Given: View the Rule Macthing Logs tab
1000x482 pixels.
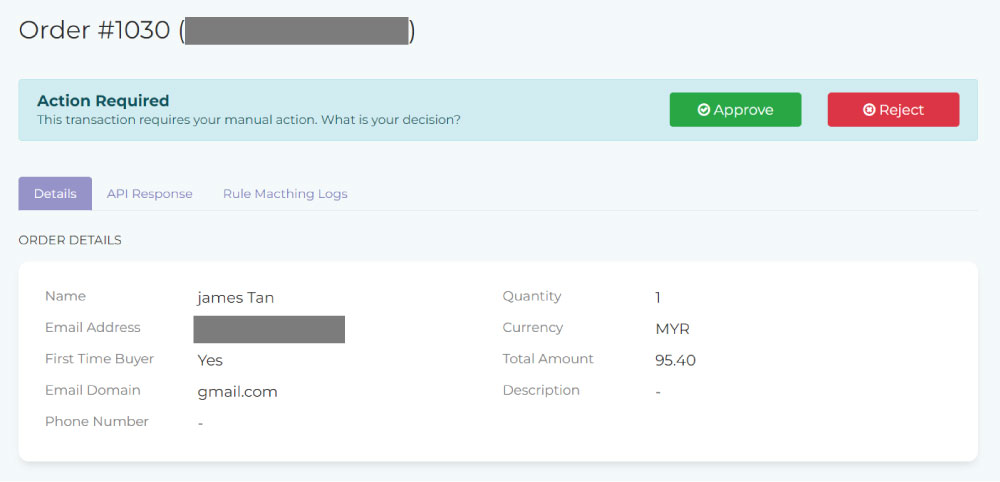Looking at the screenshot, I should (285, 194).
